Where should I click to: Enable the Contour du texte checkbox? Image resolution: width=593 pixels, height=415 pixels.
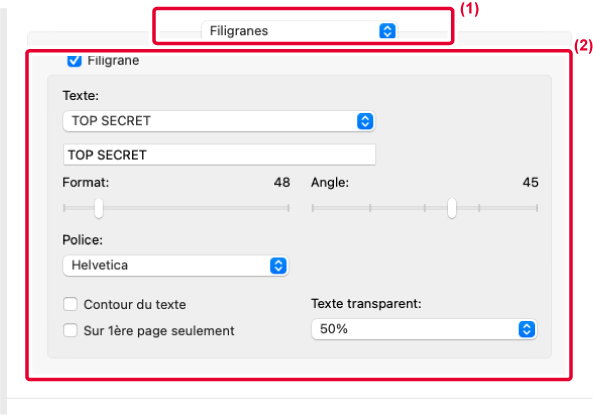click(x=70, y=304)
